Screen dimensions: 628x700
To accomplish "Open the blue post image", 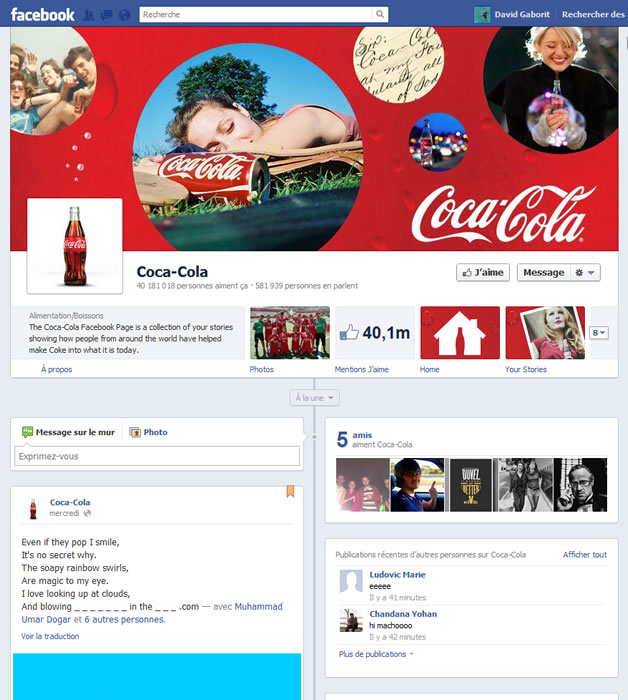I will coord(157,676).
